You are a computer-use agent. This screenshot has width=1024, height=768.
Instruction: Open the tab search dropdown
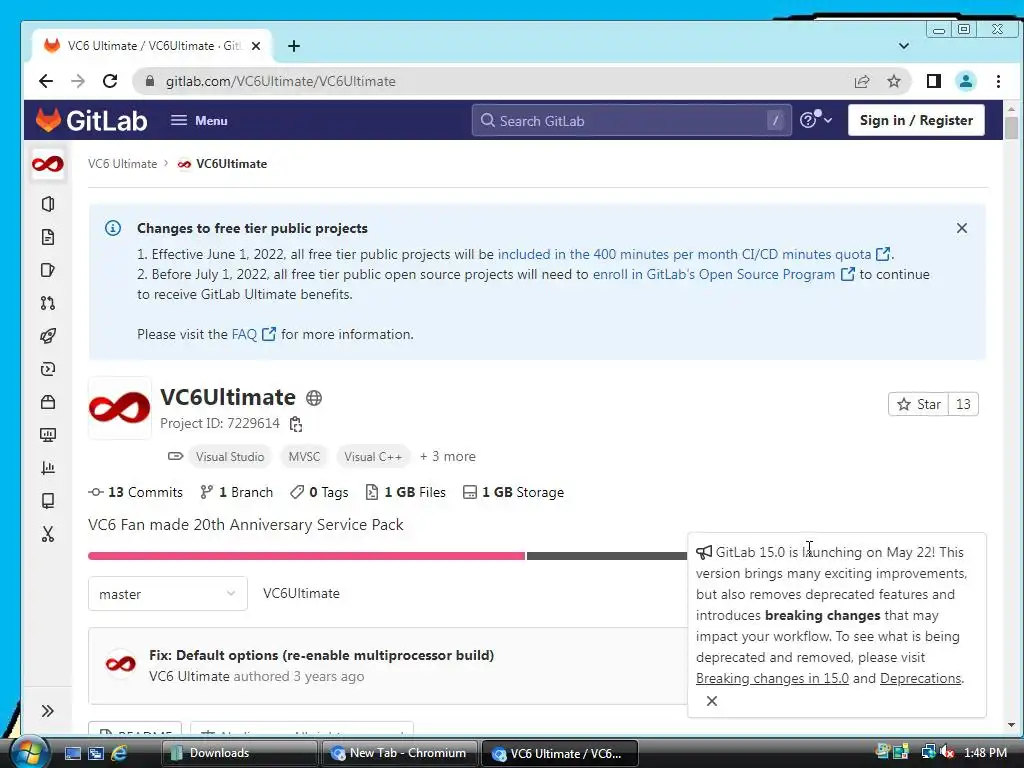tap(904, 46)
